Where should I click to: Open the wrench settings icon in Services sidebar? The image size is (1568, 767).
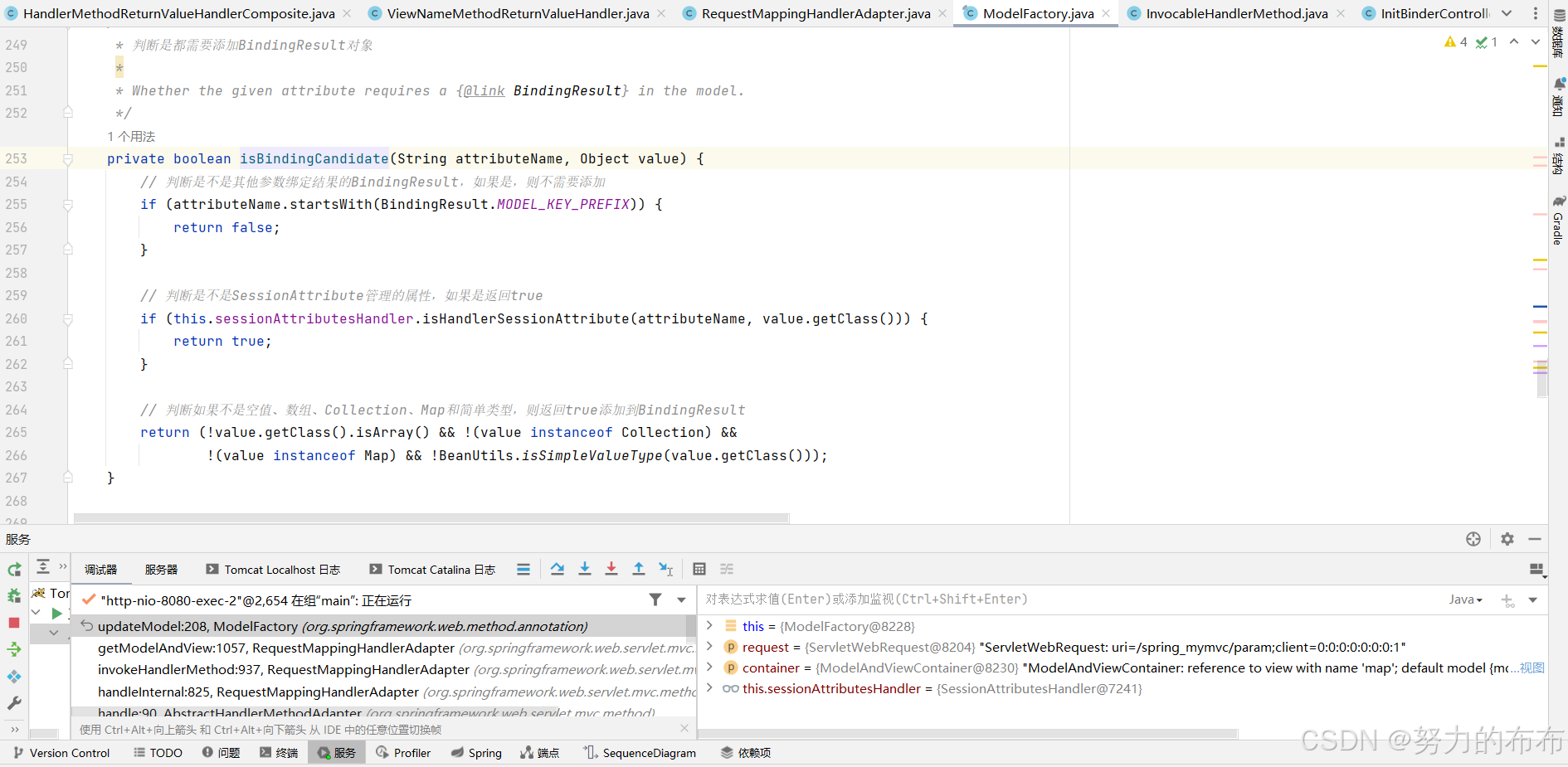point(14,703)
